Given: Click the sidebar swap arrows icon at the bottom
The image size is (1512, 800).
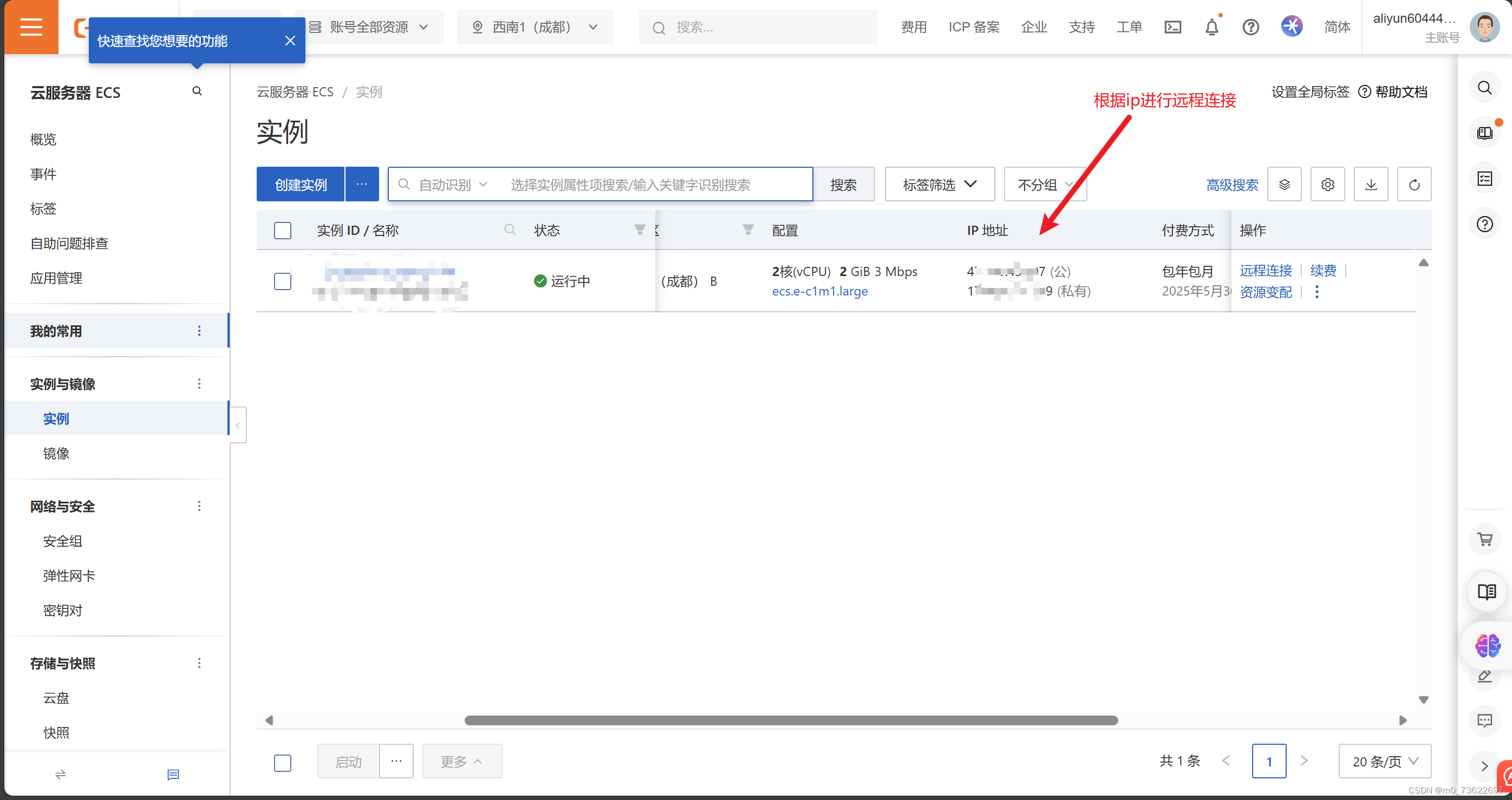Looking at the screenshot, I should 61,774.
